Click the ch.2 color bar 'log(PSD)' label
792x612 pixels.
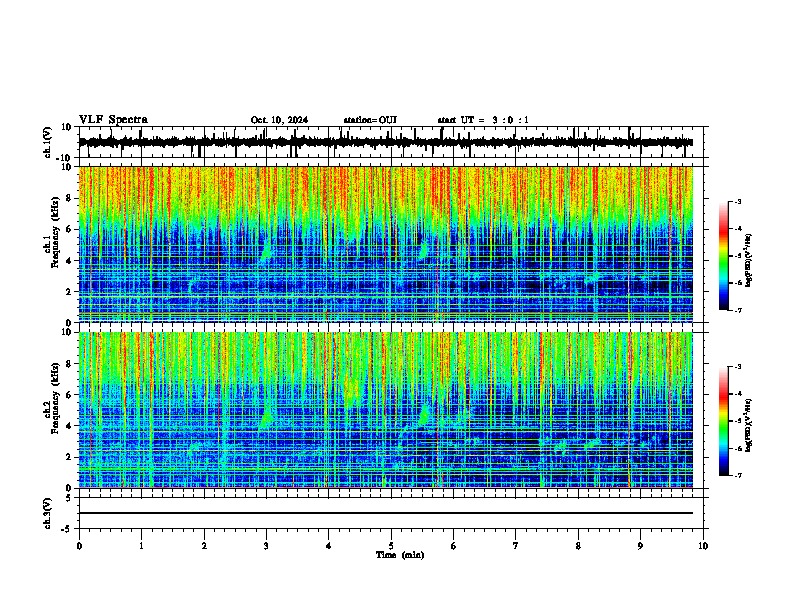pos(749,425)
